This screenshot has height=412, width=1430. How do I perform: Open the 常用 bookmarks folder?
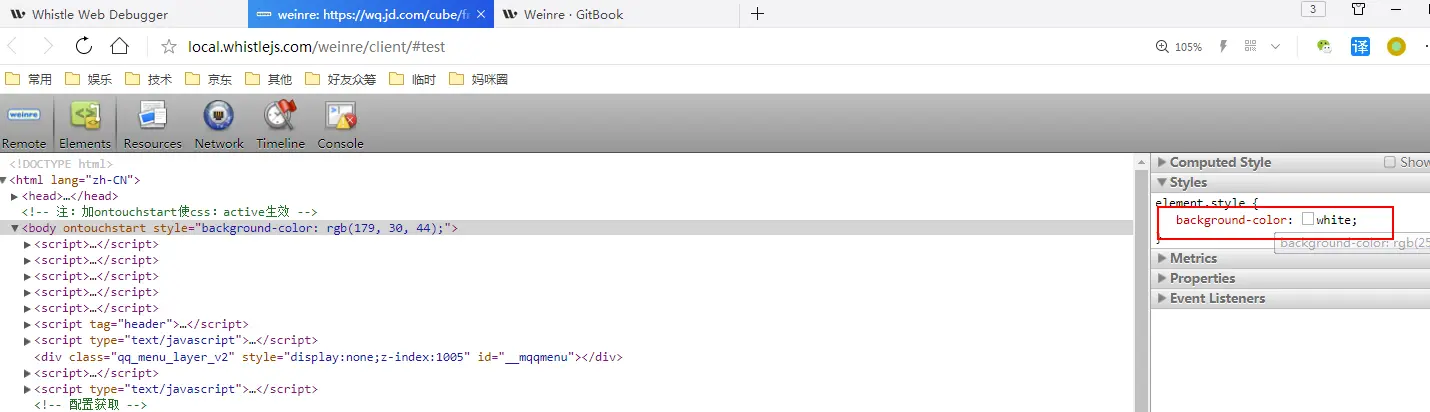(x=29, y=79)
